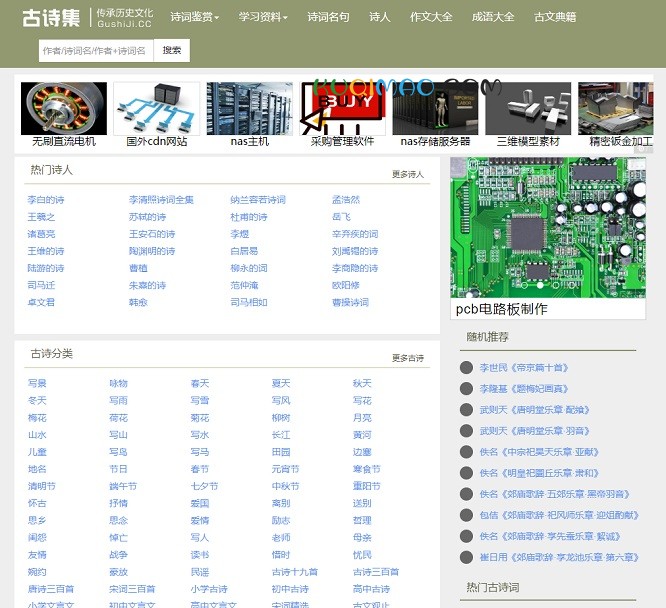Open 曹操诗词 link
The height and width of the screenshot is (608, 666).
(350, 302)
